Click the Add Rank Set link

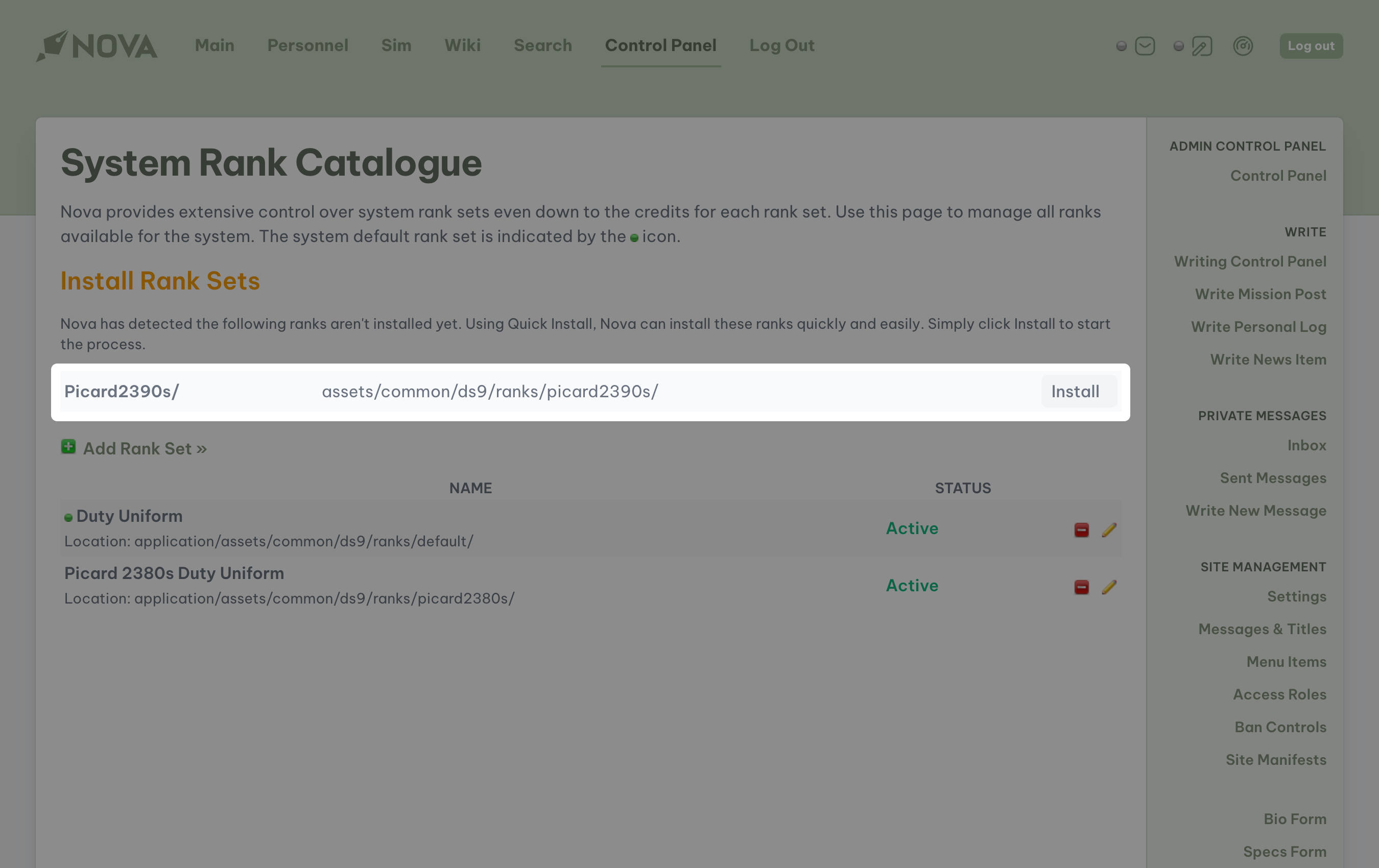145,448
